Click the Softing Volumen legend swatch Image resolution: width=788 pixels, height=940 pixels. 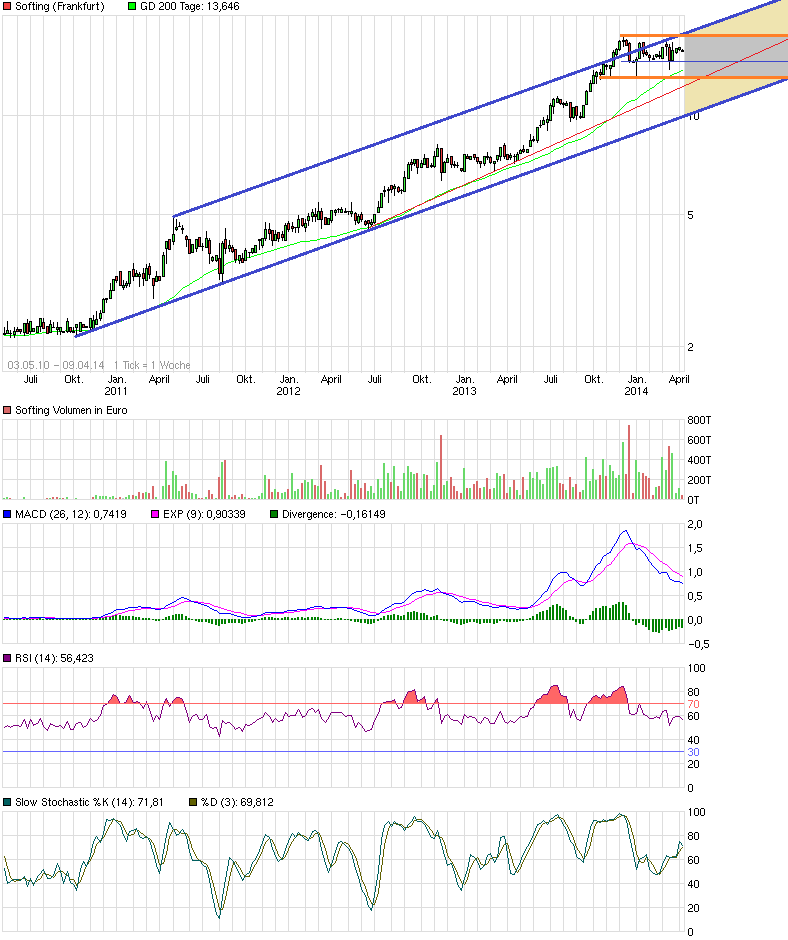click(7, 411)
